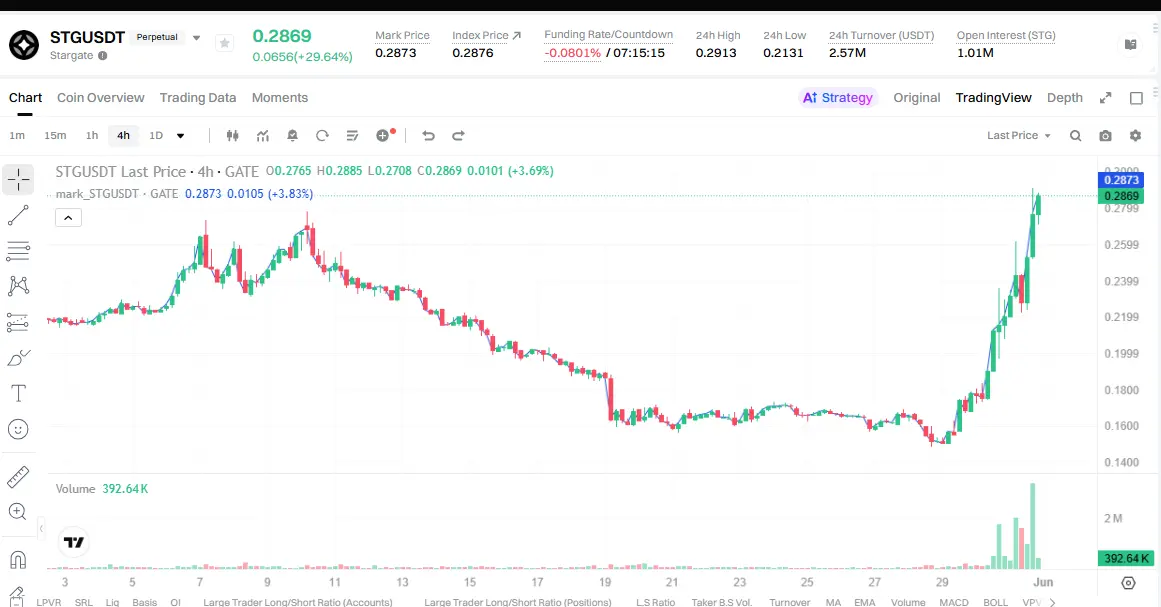Screen dimensions: 1161x607
Task: Click the plus icon with red dot
Action: tap(384, 135)
